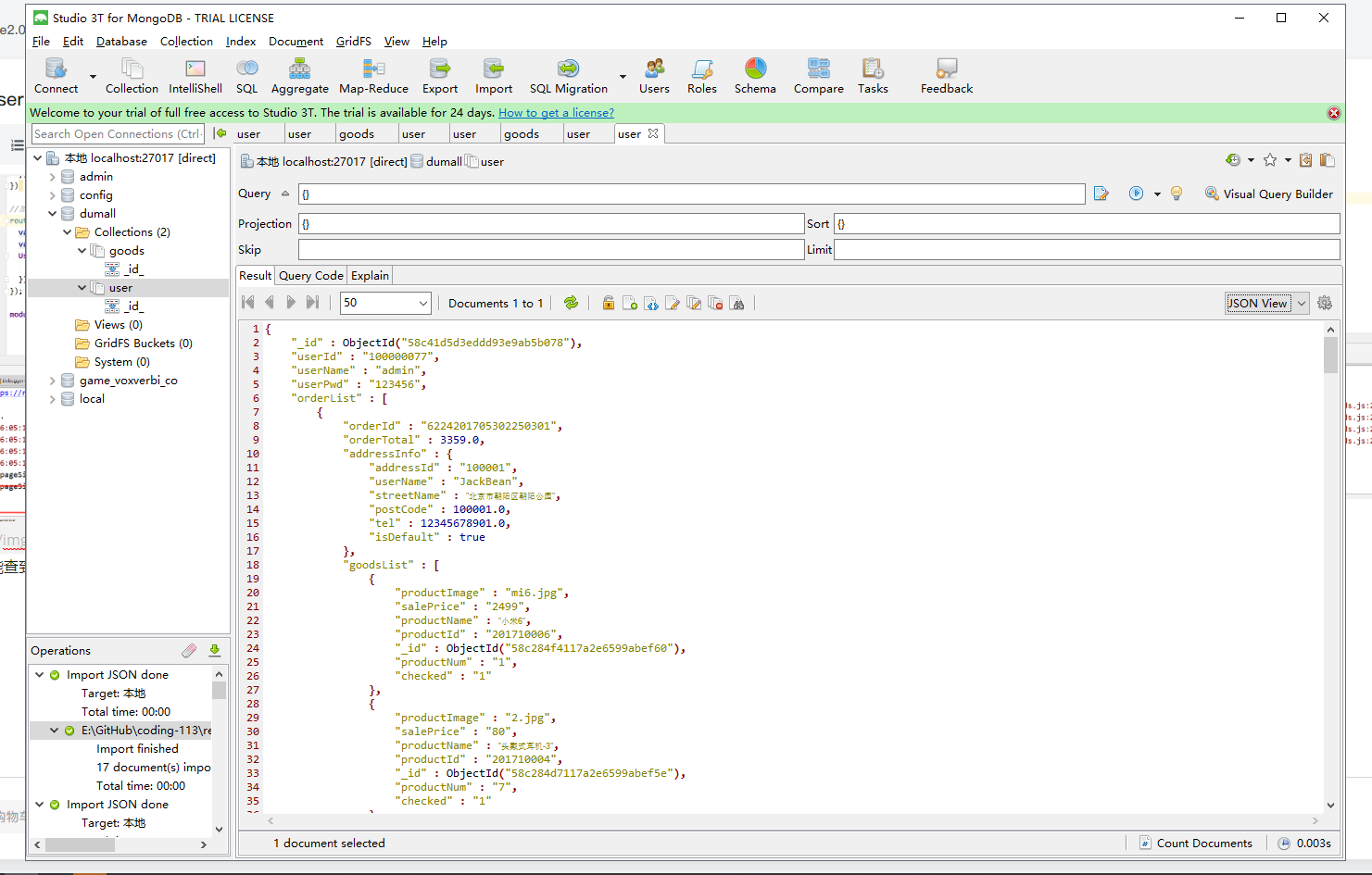The height and width of the screenshot is (875, 1372).
Task: Click the star bookmark query icon
Action: point(1270,160)
